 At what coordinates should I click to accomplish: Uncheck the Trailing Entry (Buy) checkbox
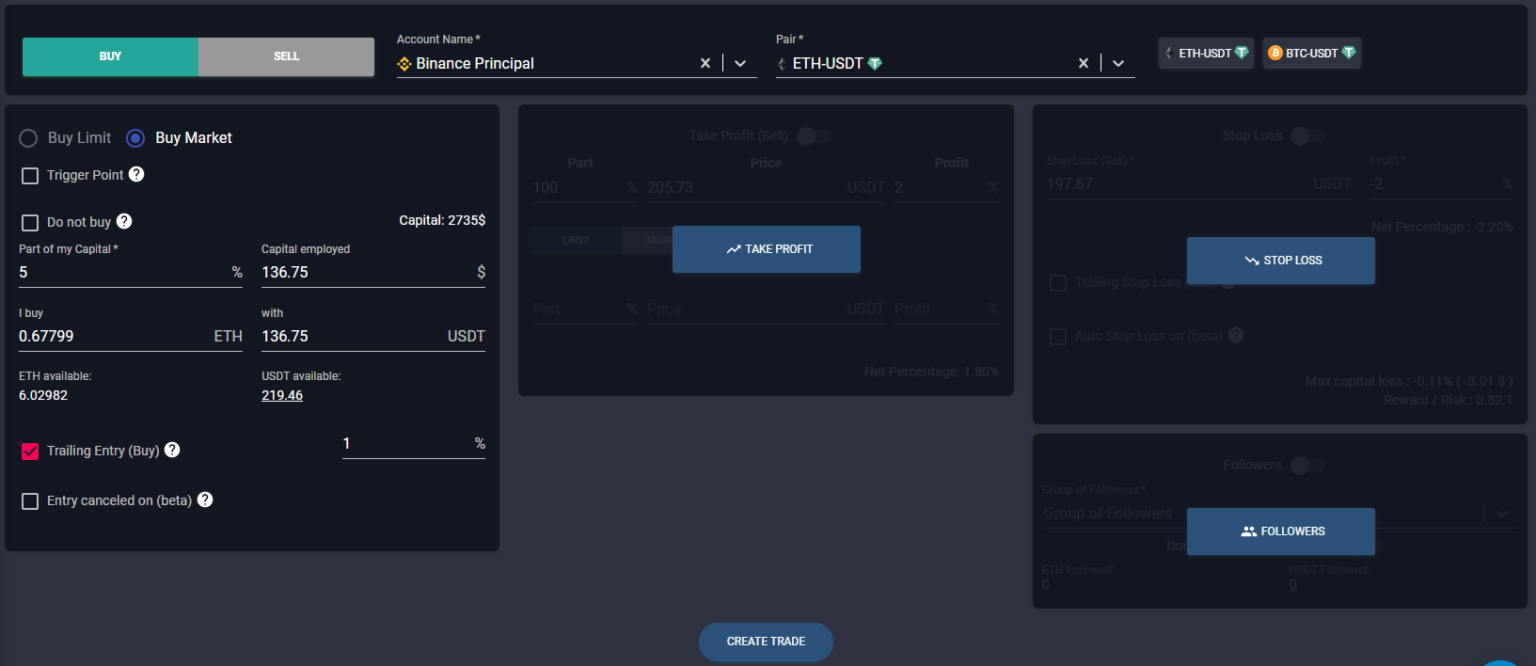(x=29, y=450)
